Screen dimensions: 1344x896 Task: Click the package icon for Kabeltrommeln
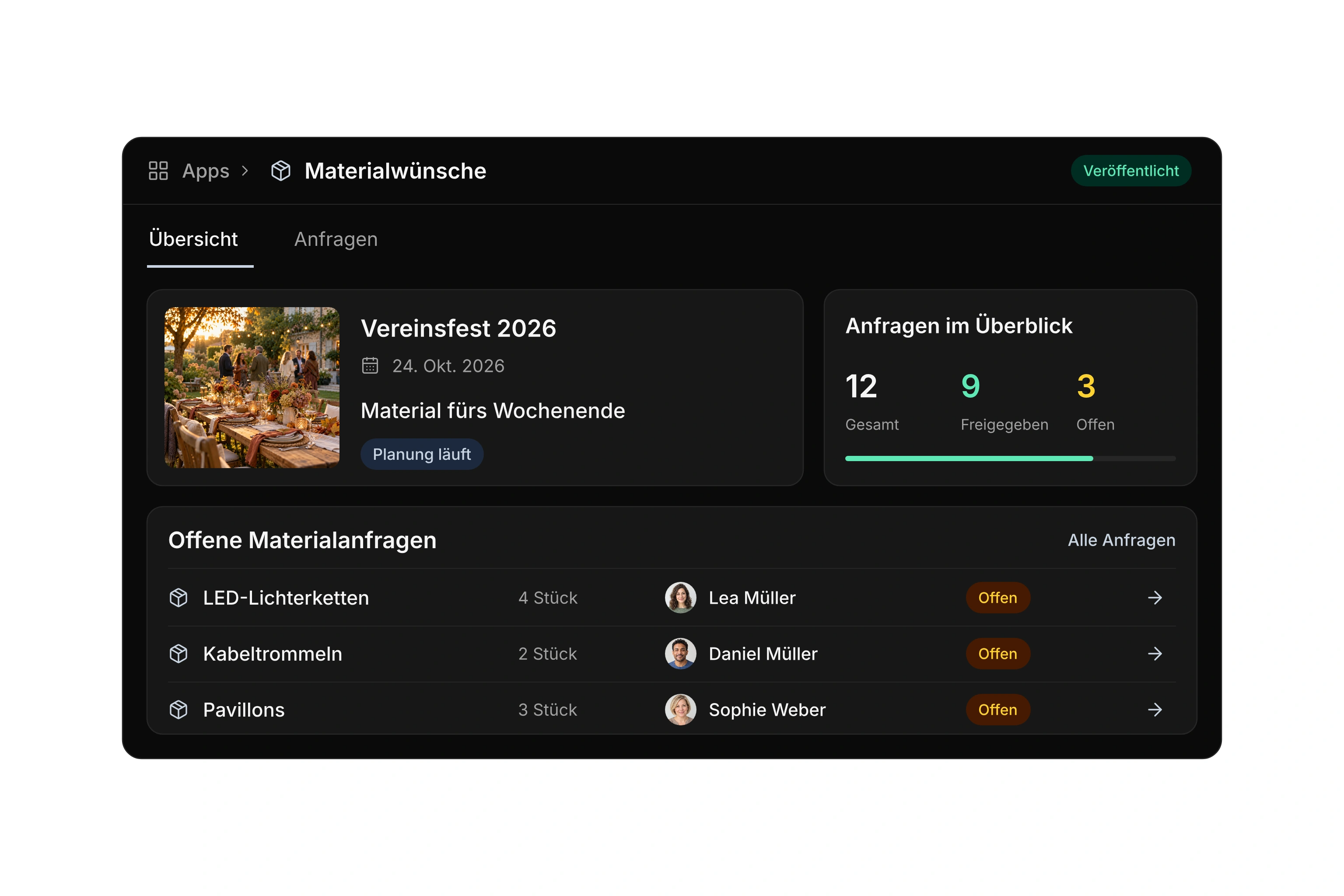[179, 654]
